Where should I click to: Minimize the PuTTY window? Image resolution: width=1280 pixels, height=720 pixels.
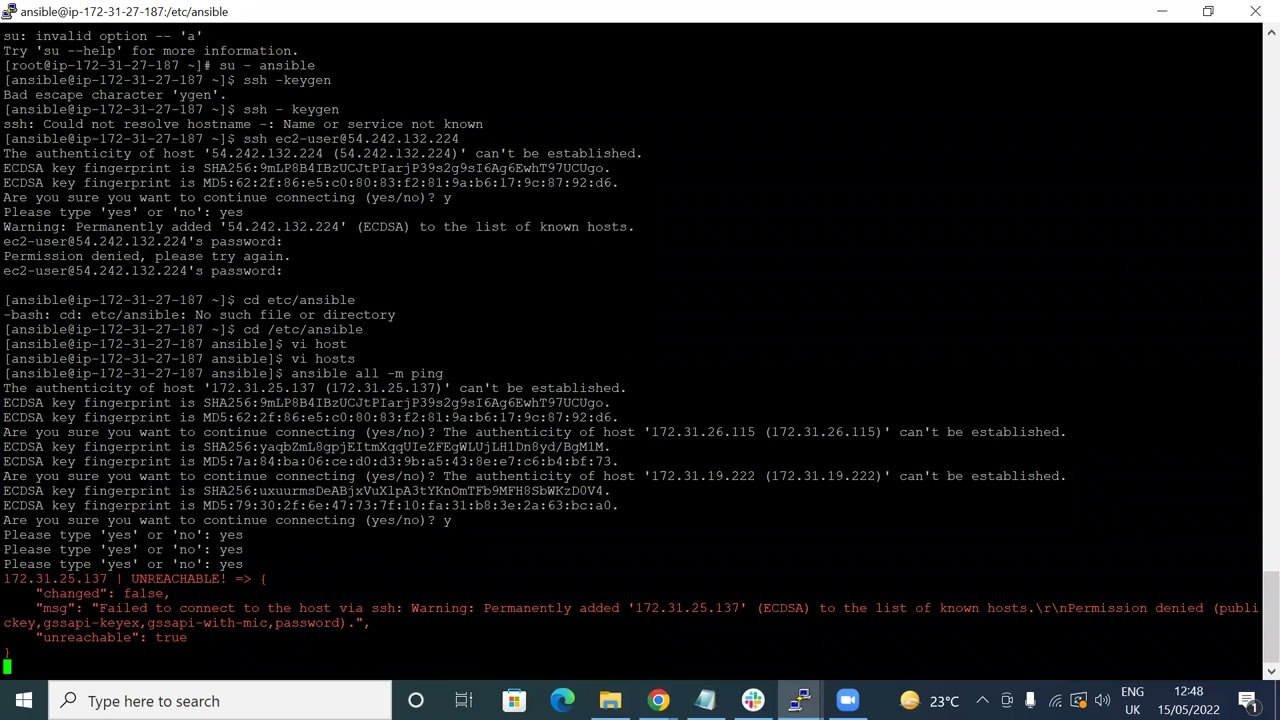[1162, 11]
